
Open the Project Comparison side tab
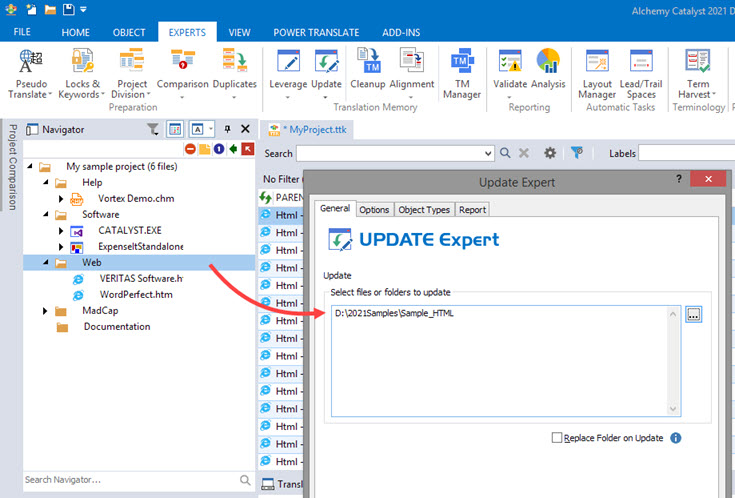coord(13,167)
